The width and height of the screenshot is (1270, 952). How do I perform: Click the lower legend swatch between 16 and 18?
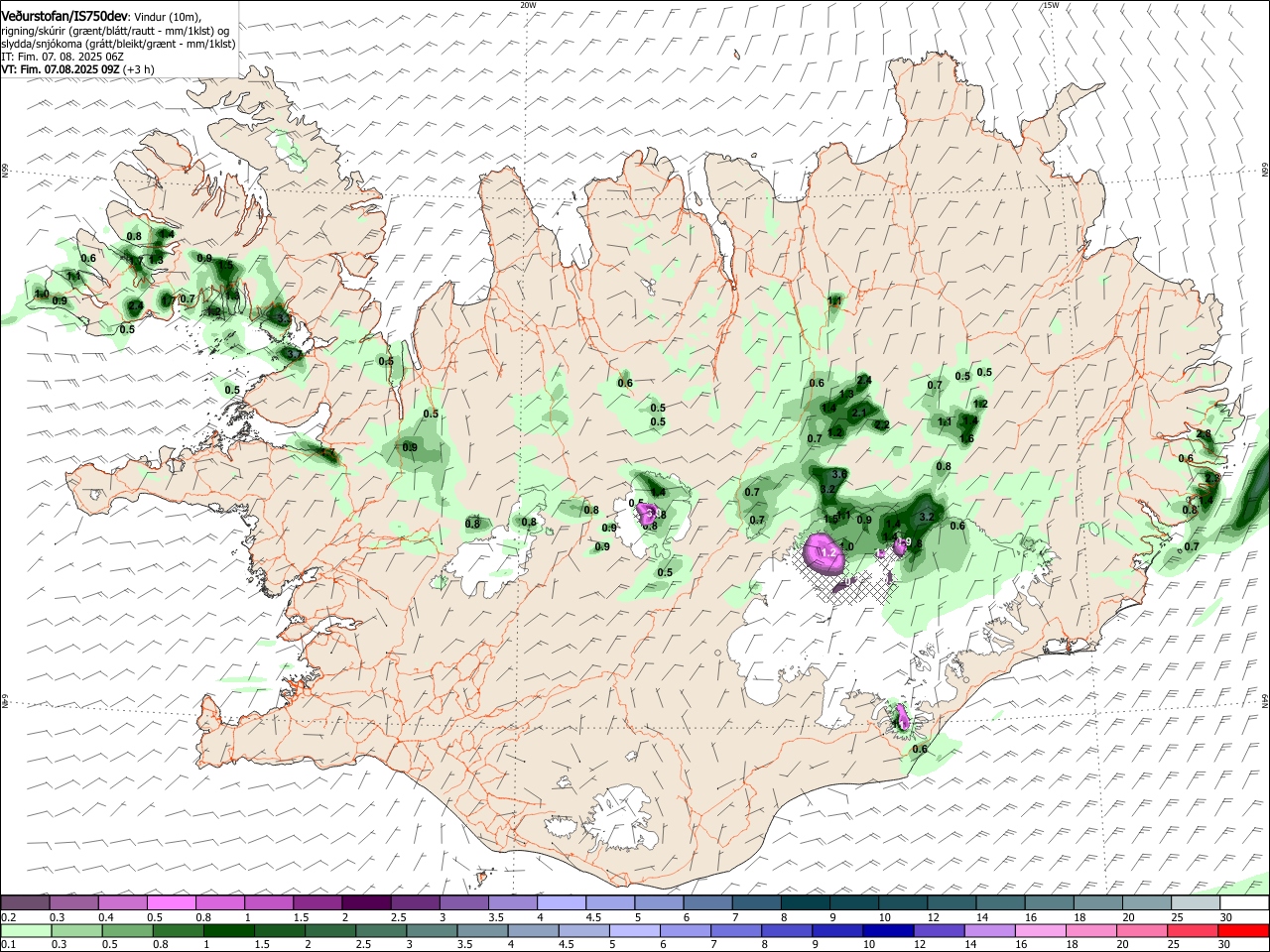(1039, 930)
